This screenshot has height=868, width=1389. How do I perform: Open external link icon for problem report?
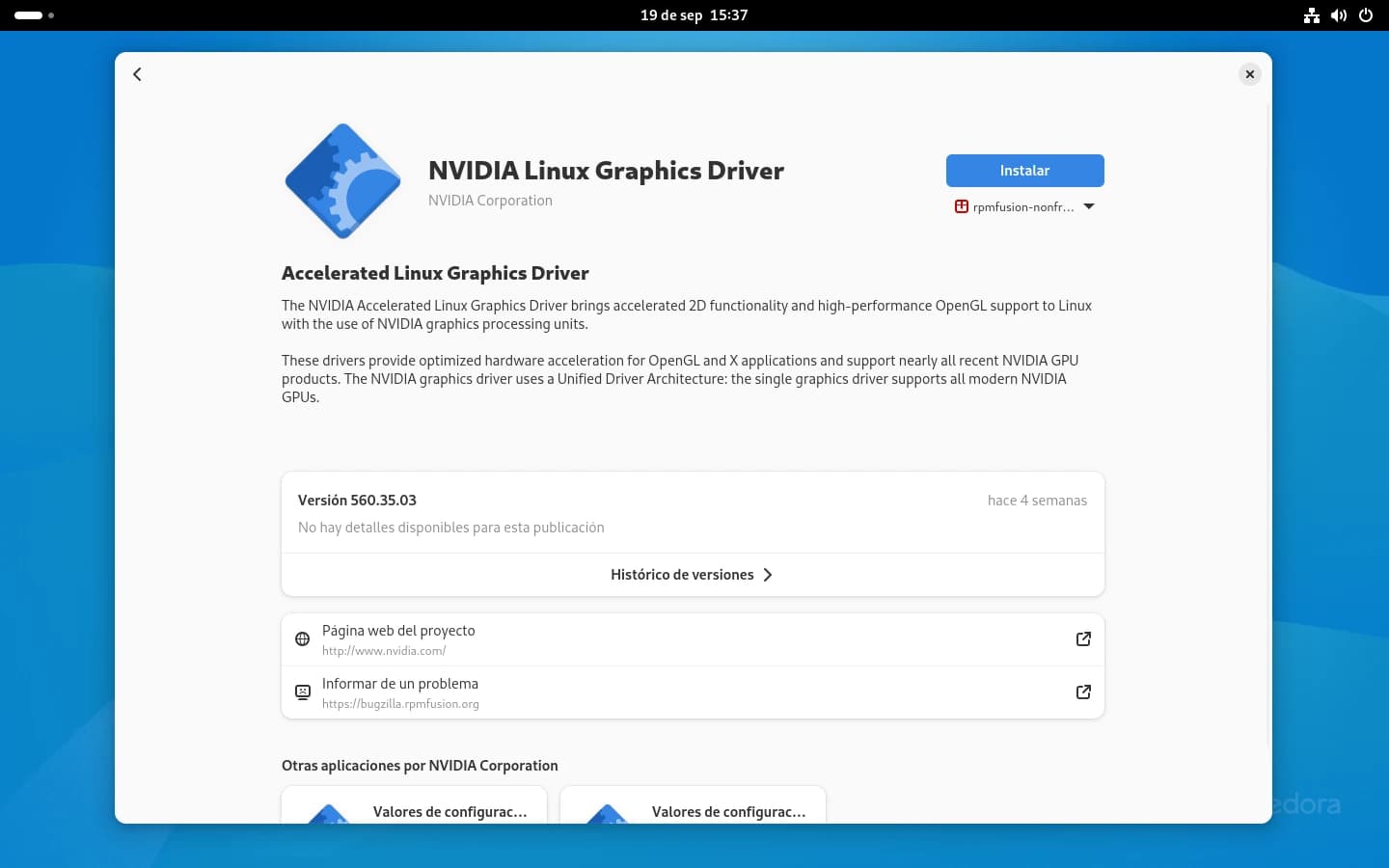pos(1083,692)
